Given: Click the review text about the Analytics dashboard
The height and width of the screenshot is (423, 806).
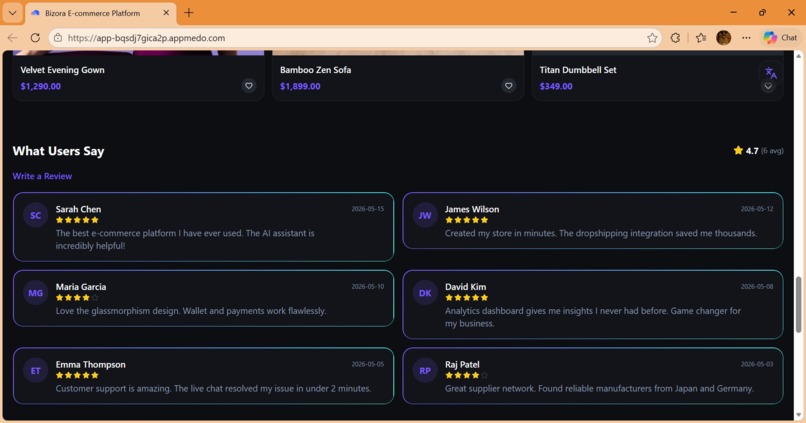Looking at the screenshot, I should (593, 317).
